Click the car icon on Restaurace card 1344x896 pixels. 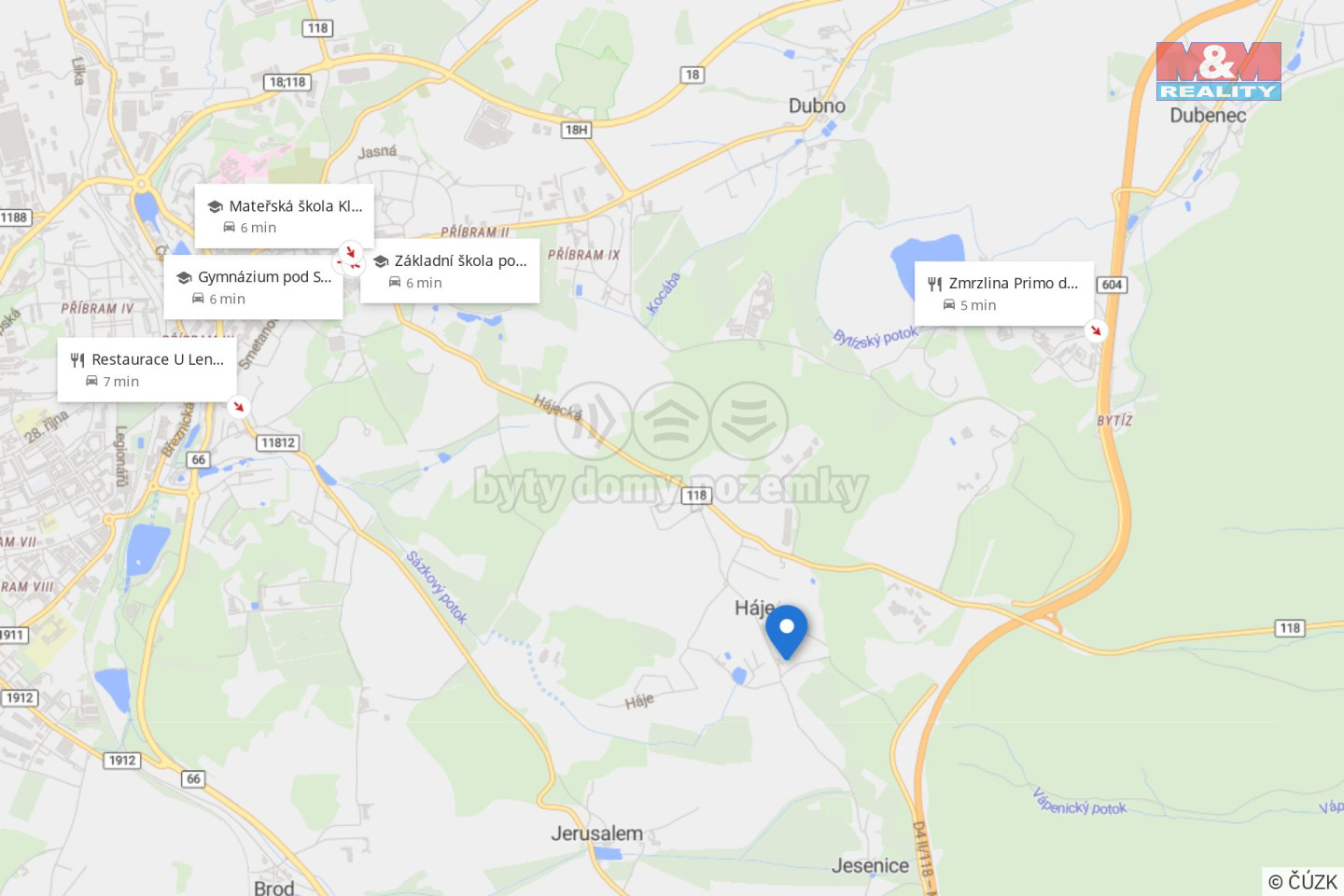pyautogui.click(x=91, y=381)
